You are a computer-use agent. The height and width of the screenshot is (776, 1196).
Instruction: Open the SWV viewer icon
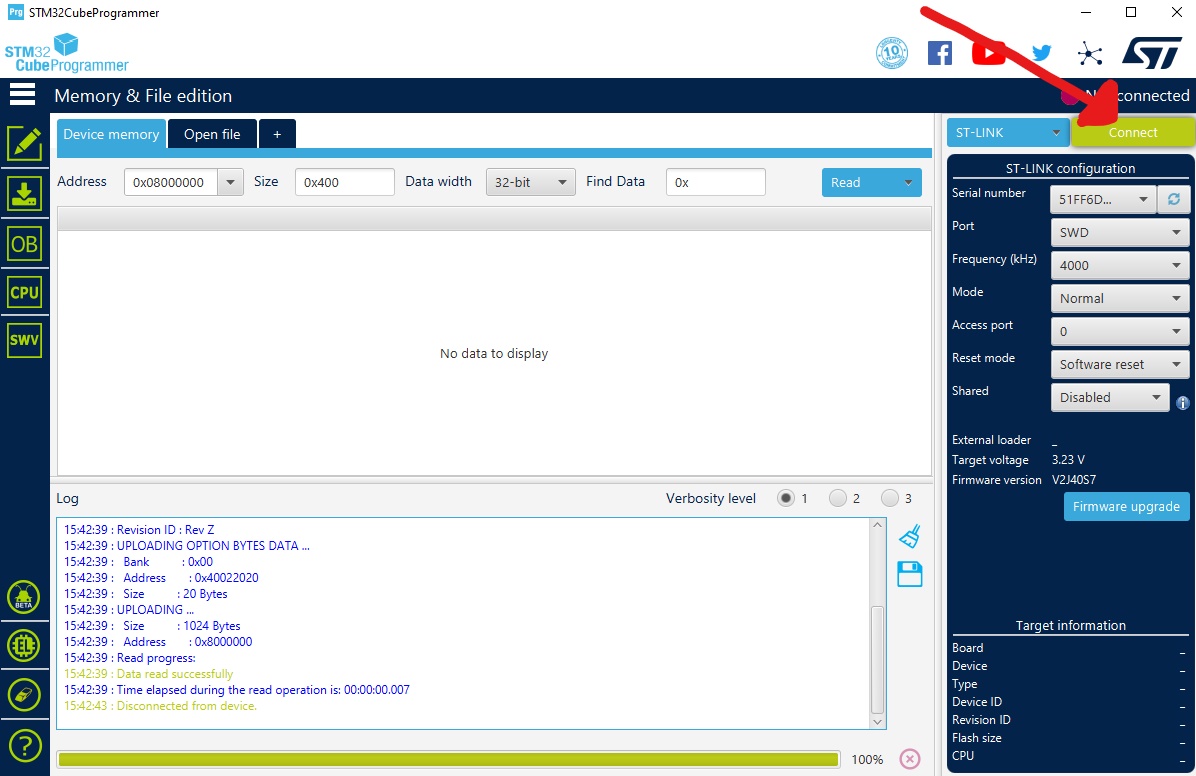coord(24,340)
